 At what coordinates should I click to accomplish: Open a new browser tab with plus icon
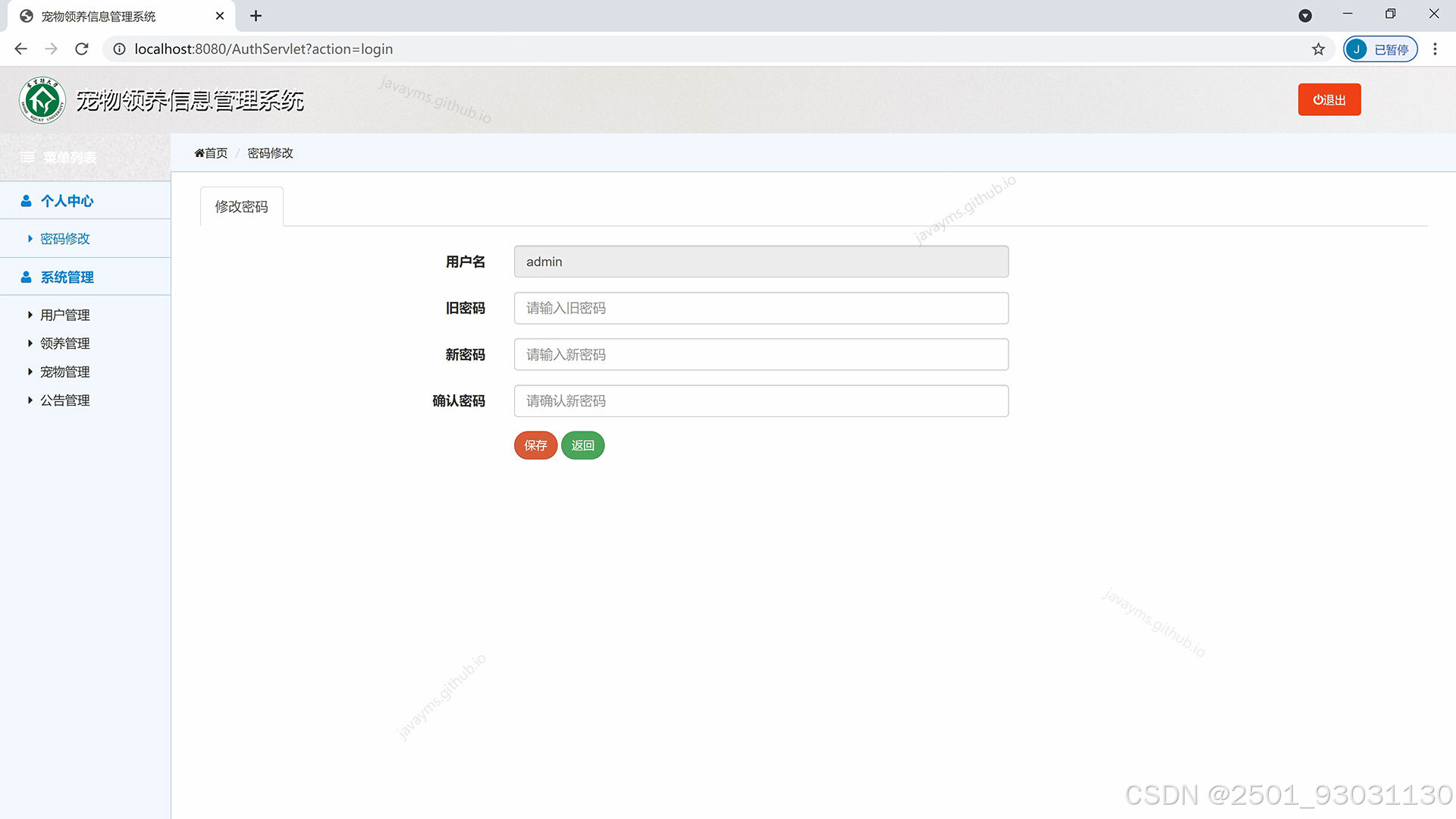(x=256, y=15)
